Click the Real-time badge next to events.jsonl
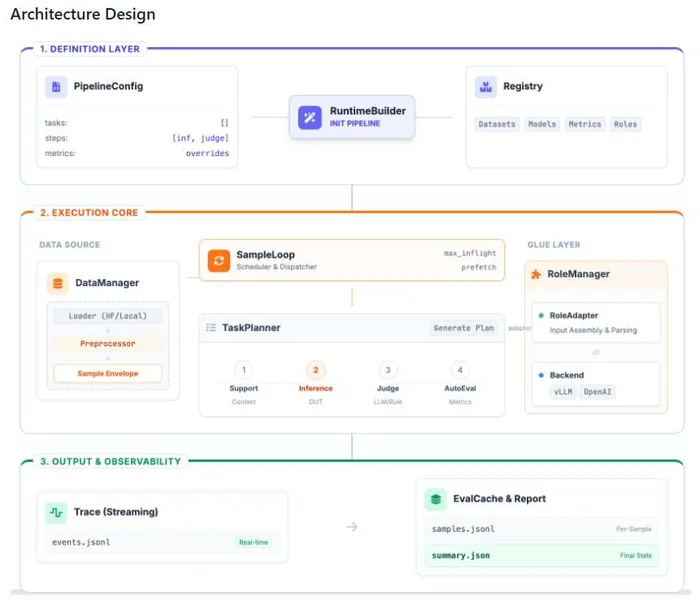The width and height of the screenshot is (700, 600). click(x=254, y=543)
